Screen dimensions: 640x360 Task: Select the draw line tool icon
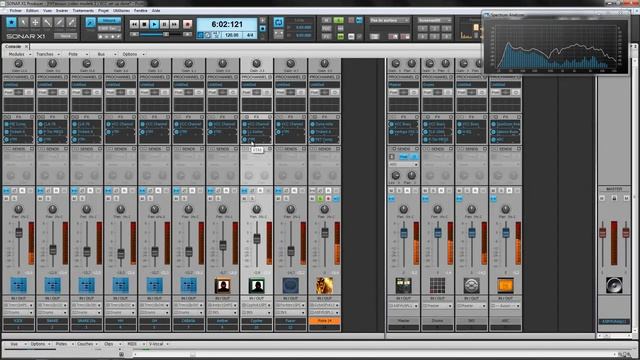tap(59, 22)
